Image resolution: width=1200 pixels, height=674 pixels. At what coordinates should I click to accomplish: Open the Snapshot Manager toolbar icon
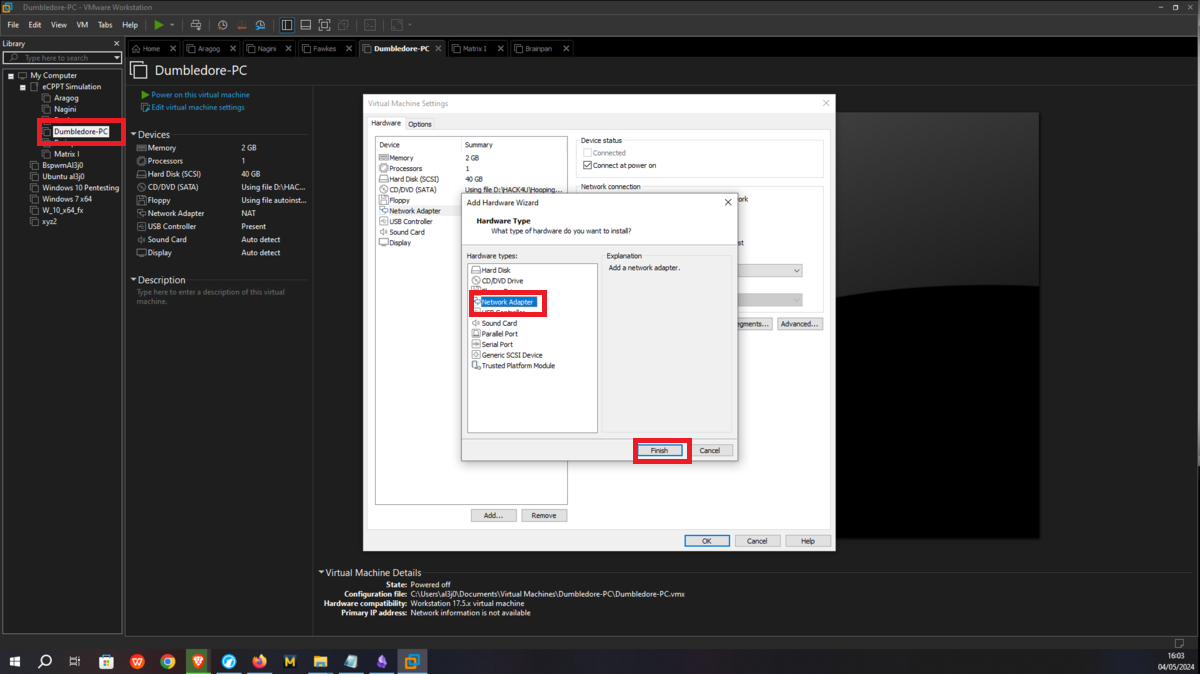[260, 25]
